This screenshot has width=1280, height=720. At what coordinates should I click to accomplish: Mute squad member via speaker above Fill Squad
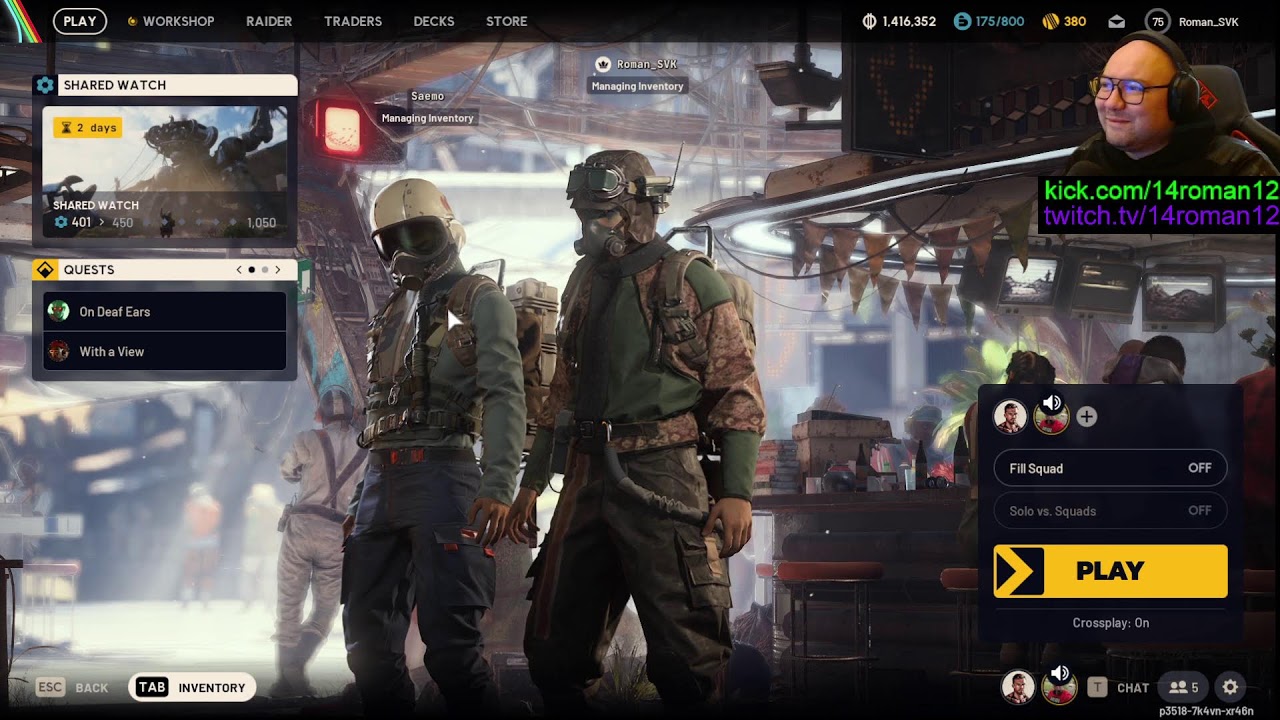1052,403
